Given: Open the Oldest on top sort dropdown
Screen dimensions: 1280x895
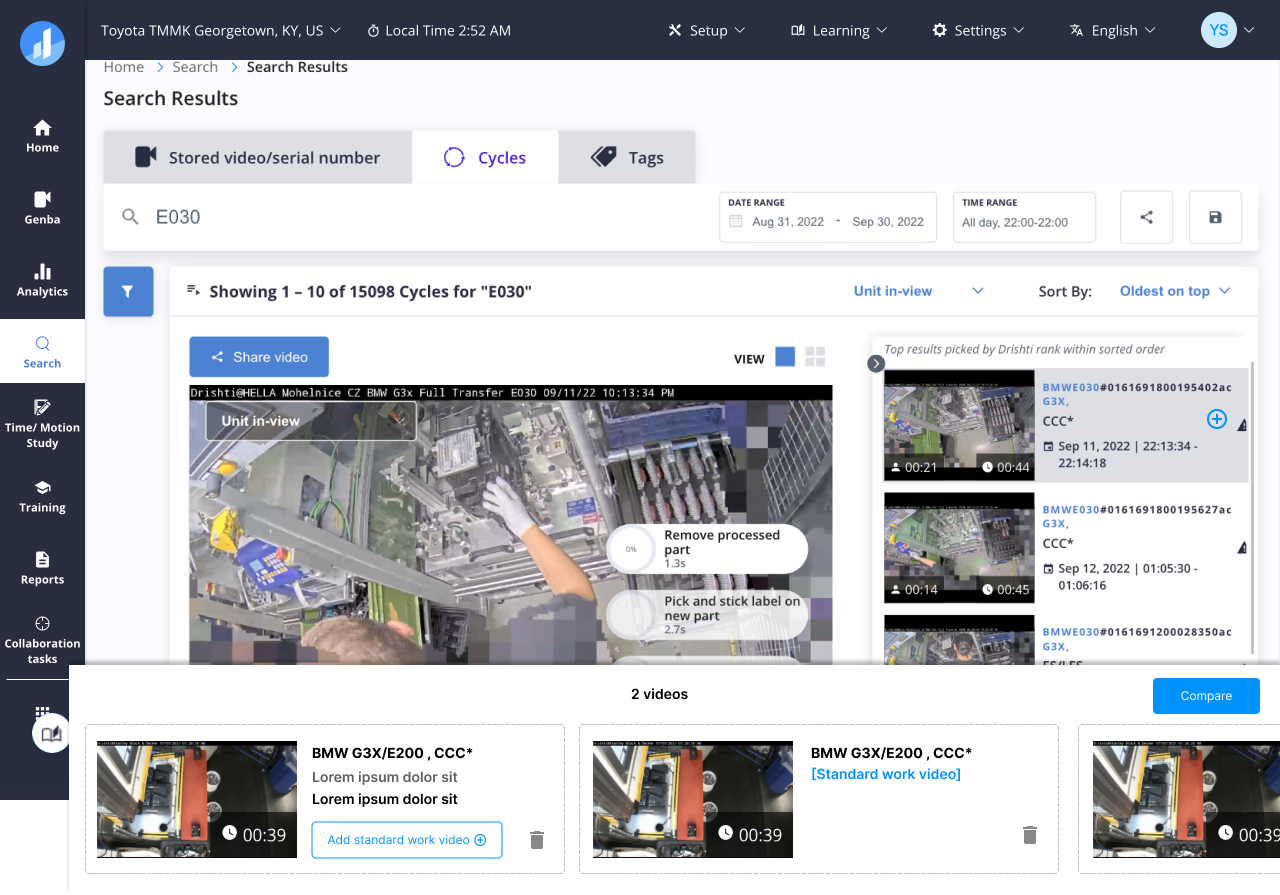Looking at the screenshot, I should 1175,291.
